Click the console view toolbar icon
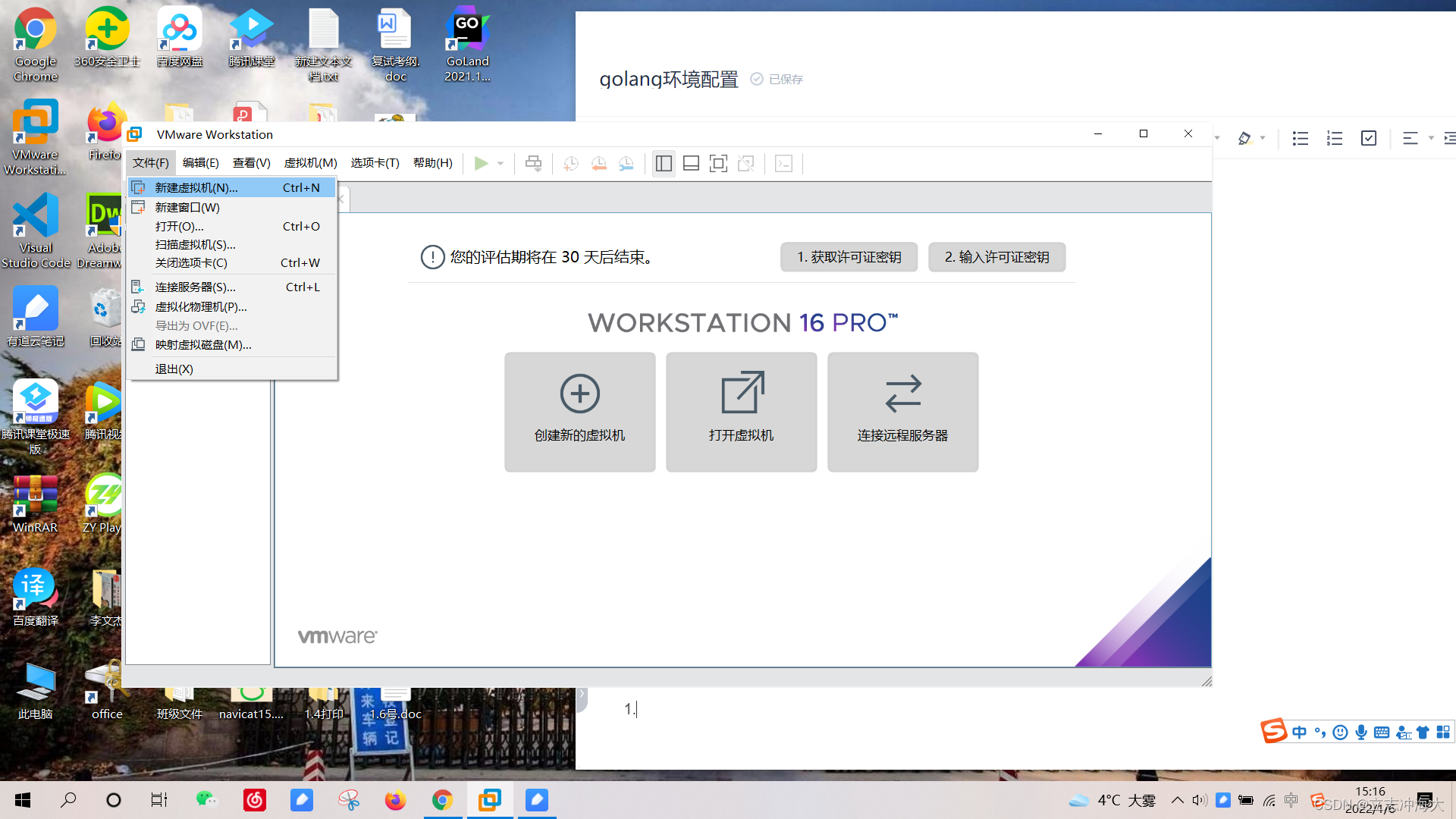This screenshot has height=819, width=1456. pos(783,163)
